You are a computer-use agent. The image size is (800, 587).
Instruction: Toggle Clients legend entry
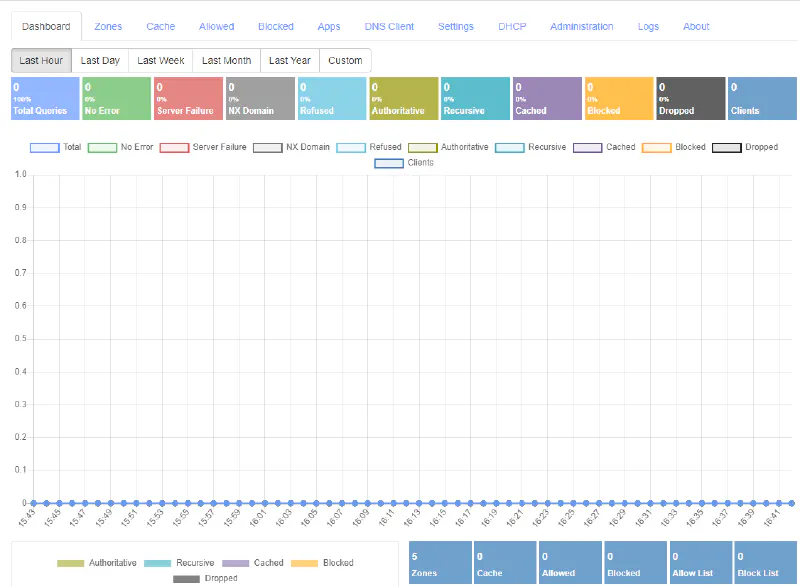[x=404, y=163]
